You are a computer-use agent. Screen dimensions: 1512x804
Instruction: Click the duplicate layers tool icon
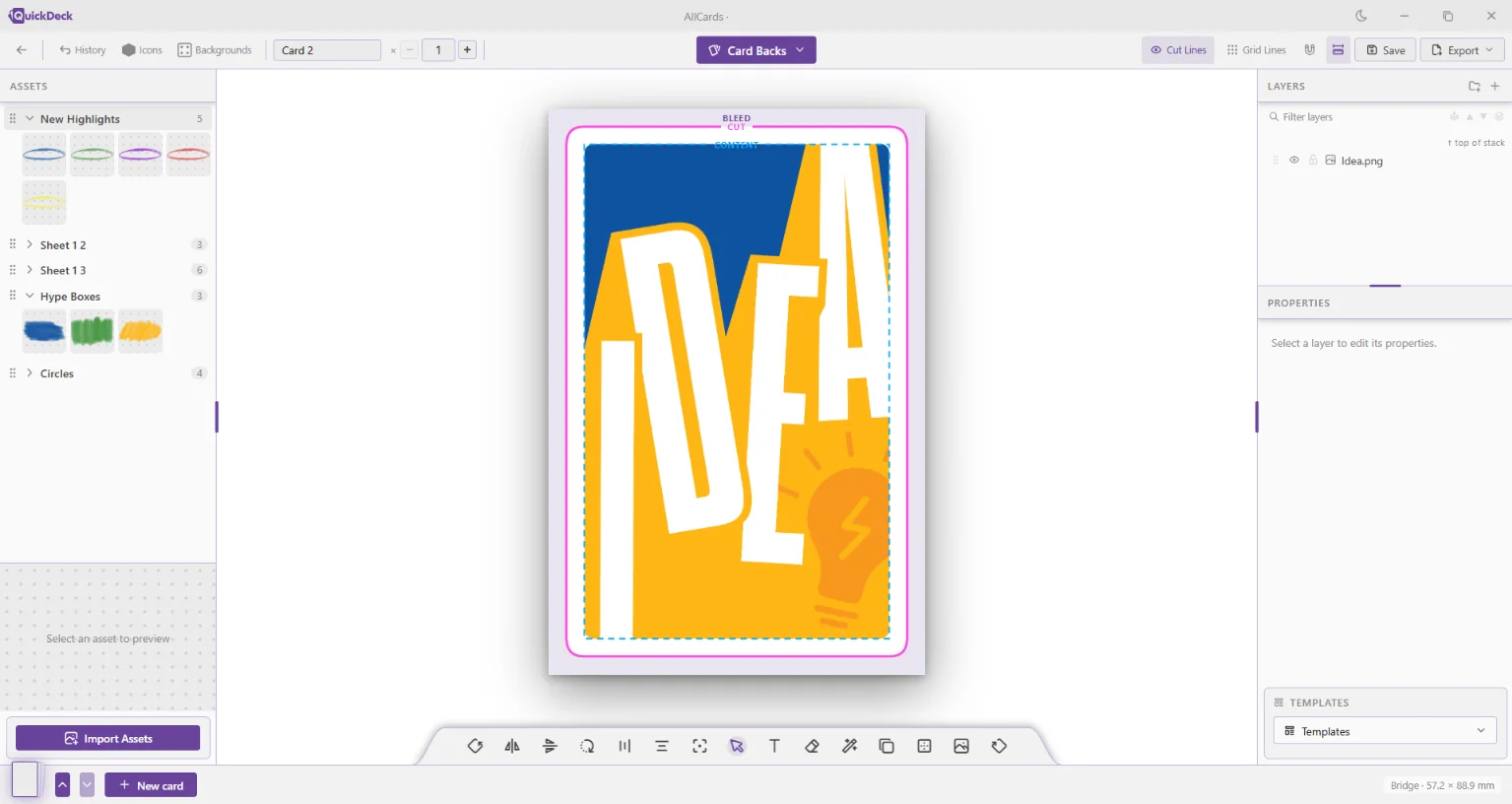tap(887, 746)
